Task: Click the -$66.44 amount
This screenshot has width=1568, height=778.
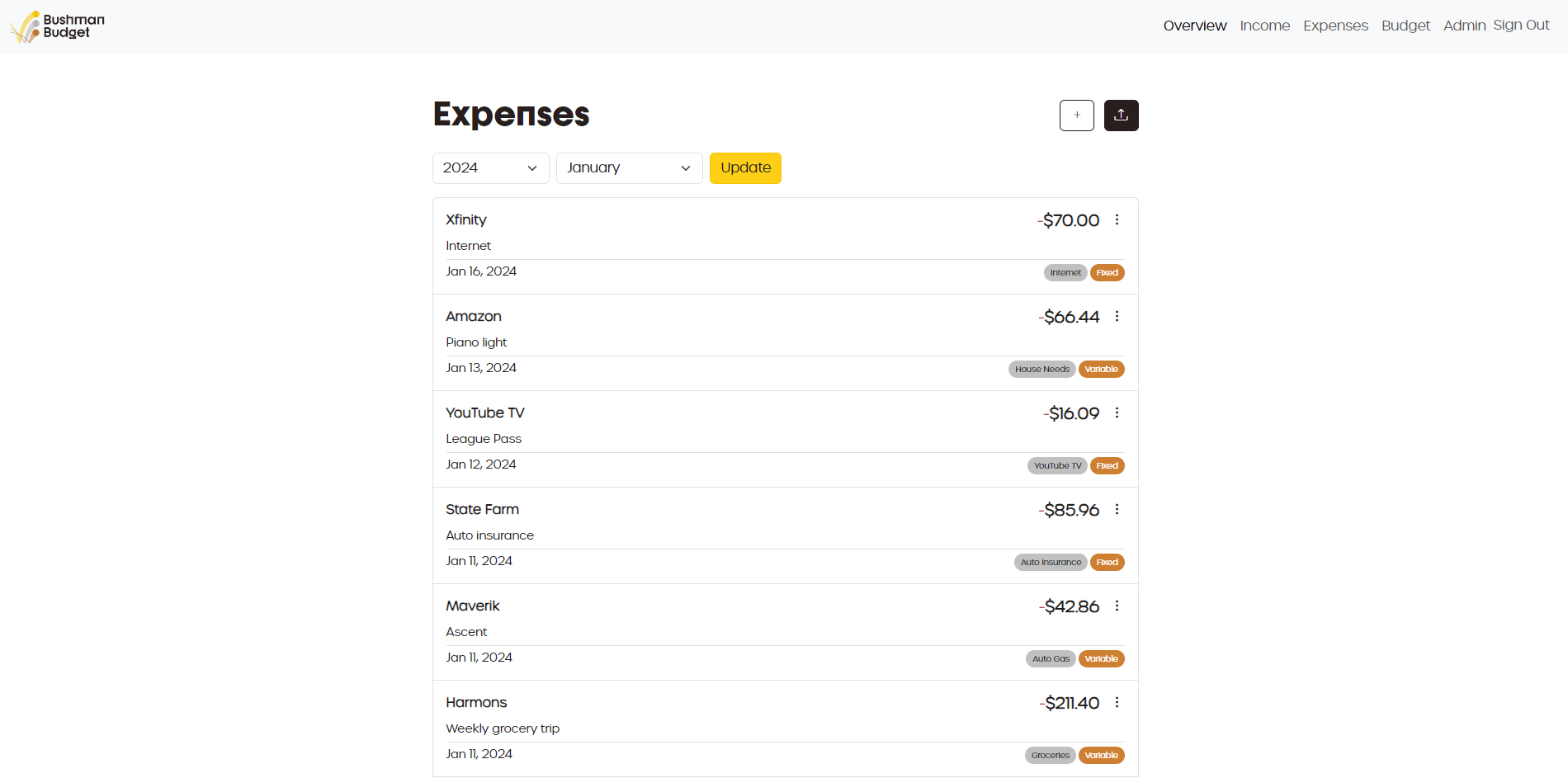Action: point(1069,317)
